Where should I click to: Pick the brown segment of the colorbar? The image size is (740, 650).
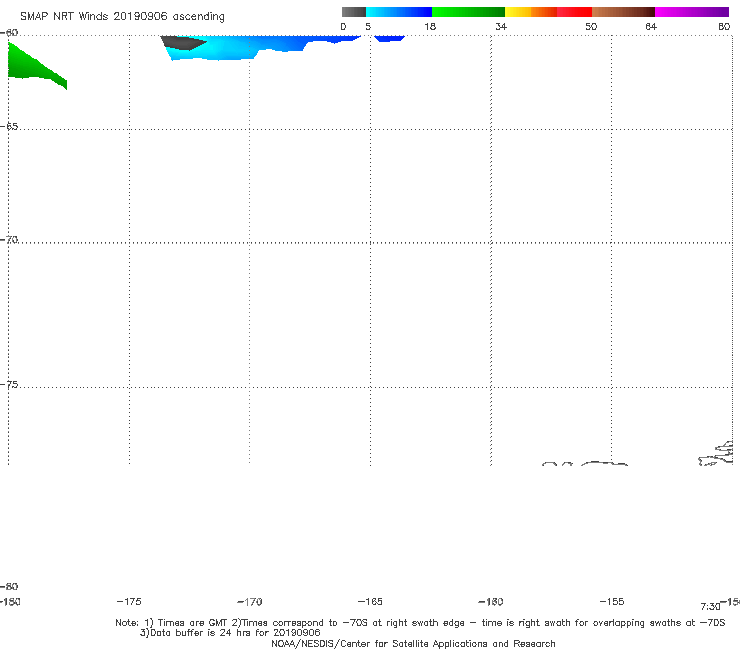tap(623, 12)
